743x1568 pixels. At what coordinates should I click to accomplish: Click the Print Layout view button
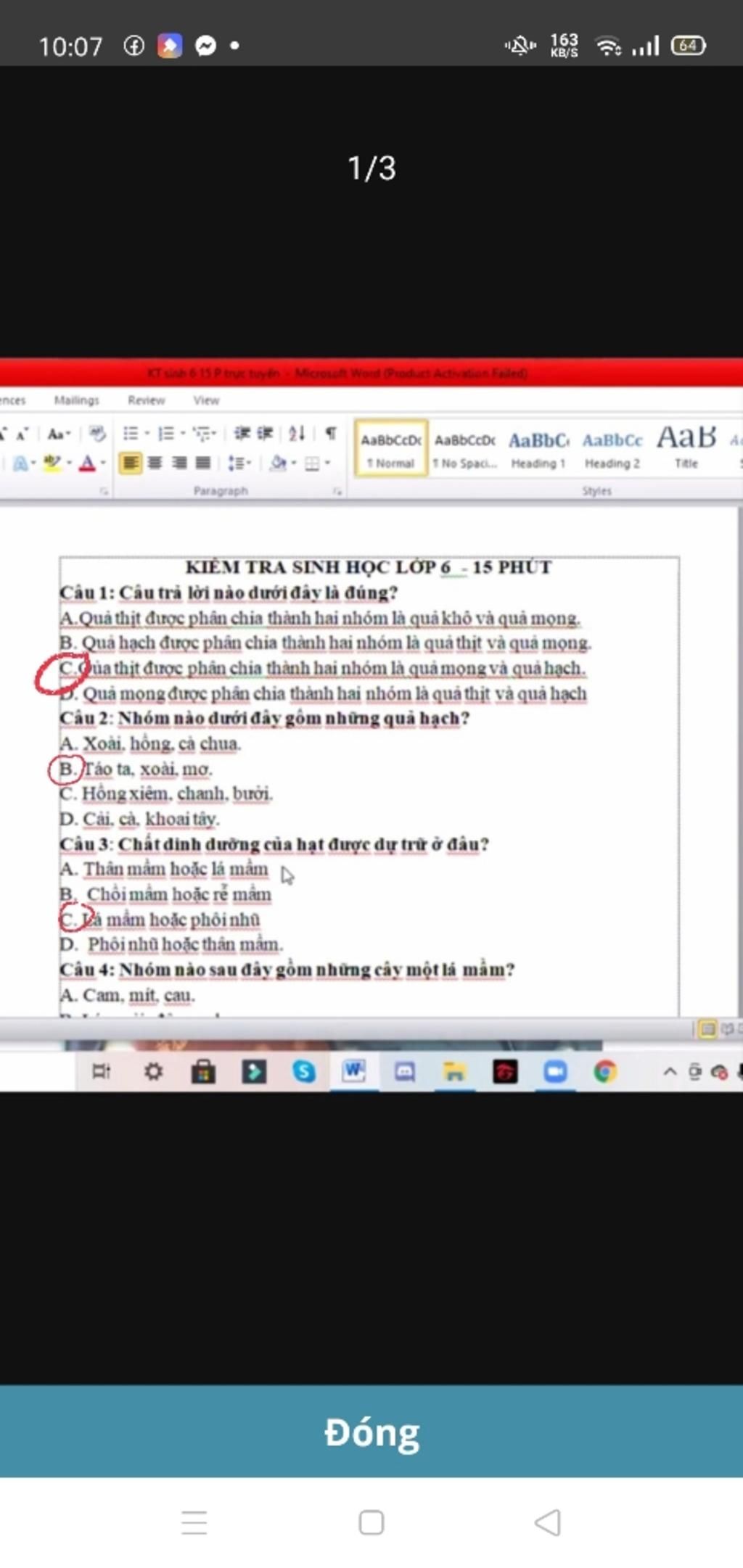click(707, 1029)
